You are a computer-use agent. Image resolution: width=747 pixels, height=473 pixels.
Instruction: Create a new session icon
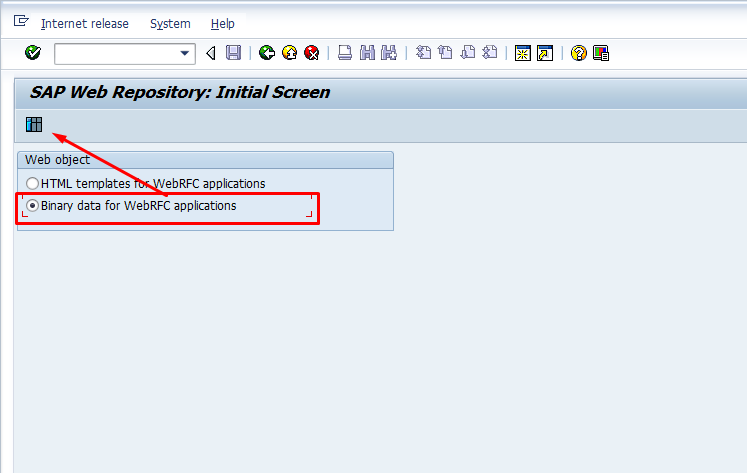tap(523, 53)
